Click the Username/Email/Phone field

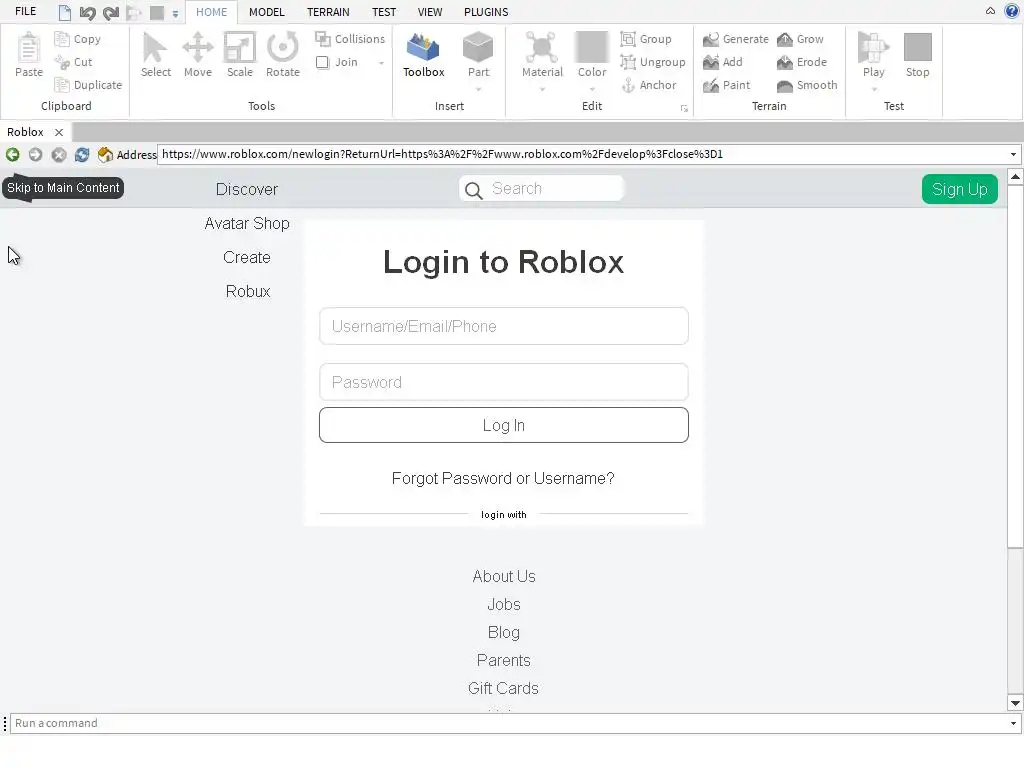504,326
